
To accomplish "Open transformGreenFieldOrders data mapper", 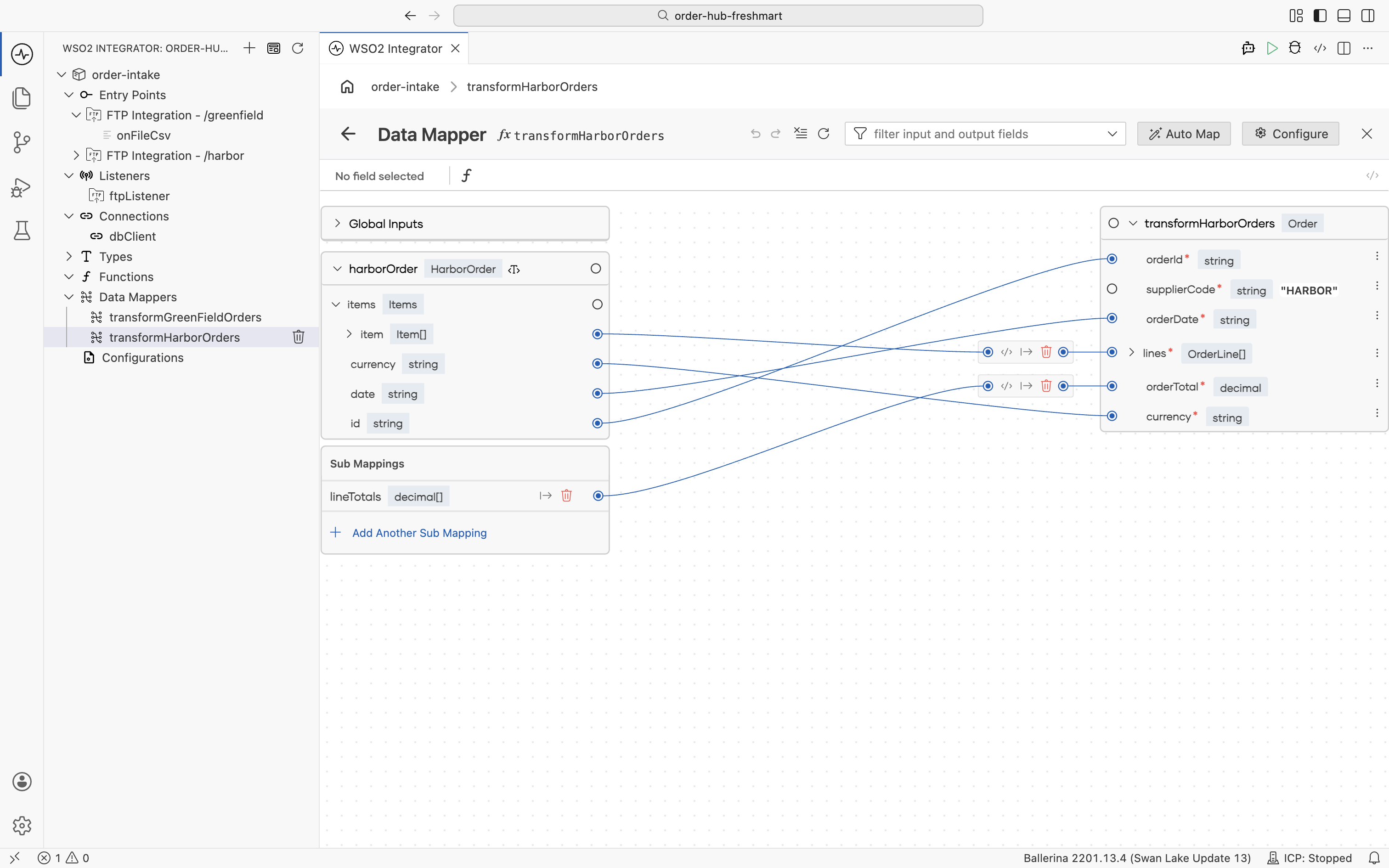I will click(185, 317).
